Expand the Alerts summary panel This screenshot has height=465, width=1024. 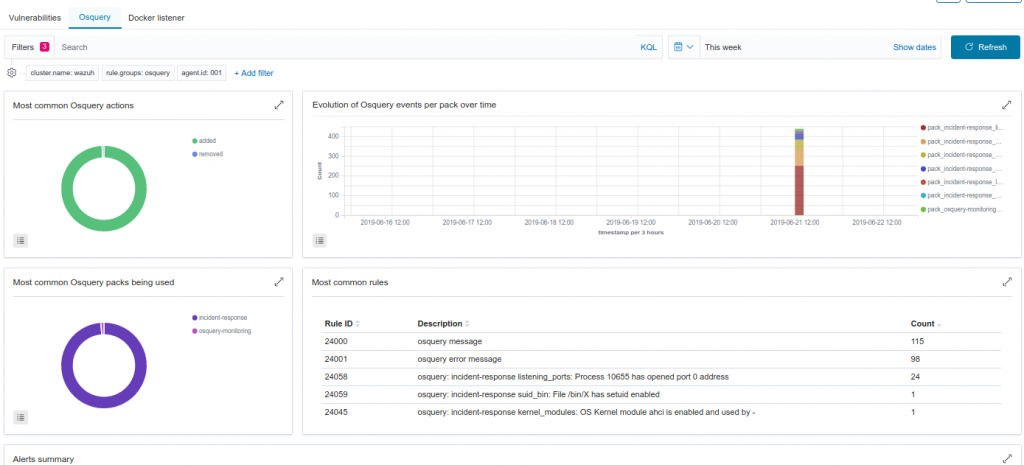coord(1006,459)
